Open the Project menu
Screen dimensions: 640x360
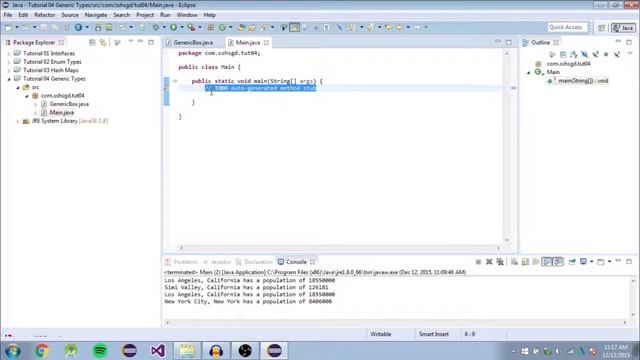point(145,15)
